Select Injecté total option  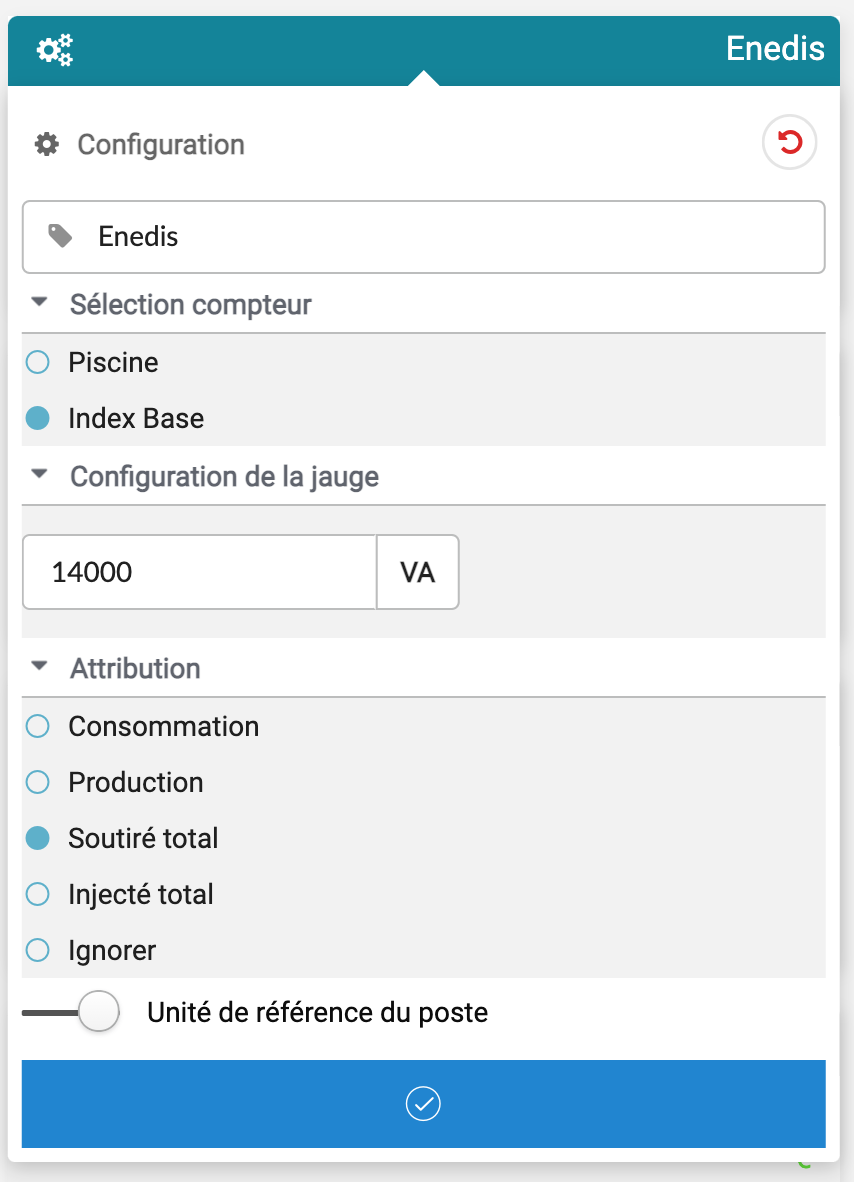(x=38, y=894)
